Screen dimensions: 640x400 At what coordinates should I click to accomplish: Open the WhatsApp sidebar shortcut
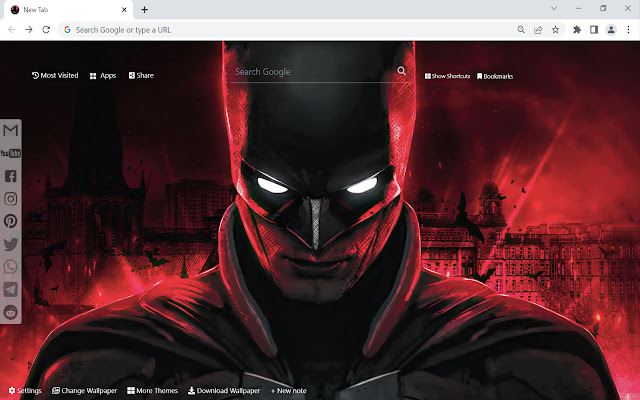click(x=11, y=267)
